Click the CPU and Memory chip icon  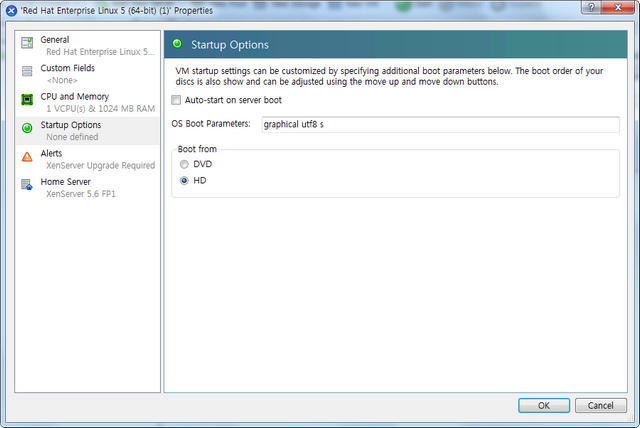[27, 99]
